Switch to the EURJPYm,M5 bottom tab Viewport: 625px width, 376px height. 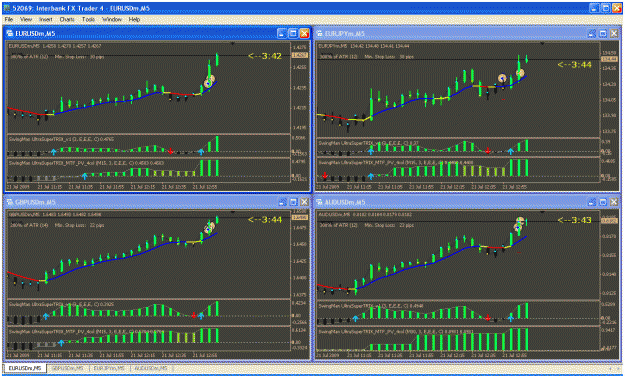pyautogui.click(x=109, y=368)
